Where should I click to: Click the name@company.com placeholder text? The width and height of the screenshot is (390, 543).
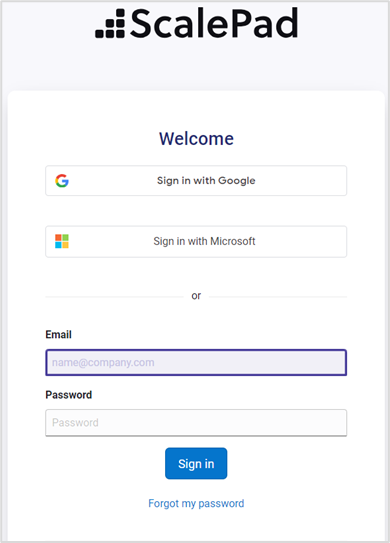click(103, 363)
